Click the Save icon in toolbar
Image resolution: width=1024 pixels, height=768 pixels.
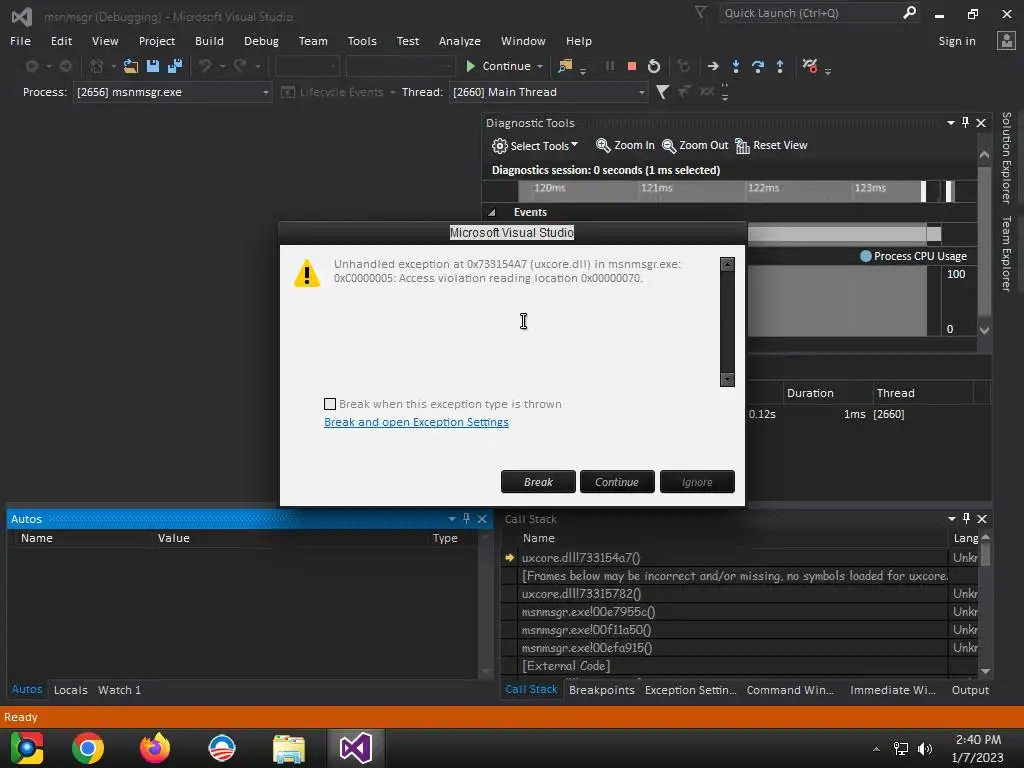tap(153, 66)
